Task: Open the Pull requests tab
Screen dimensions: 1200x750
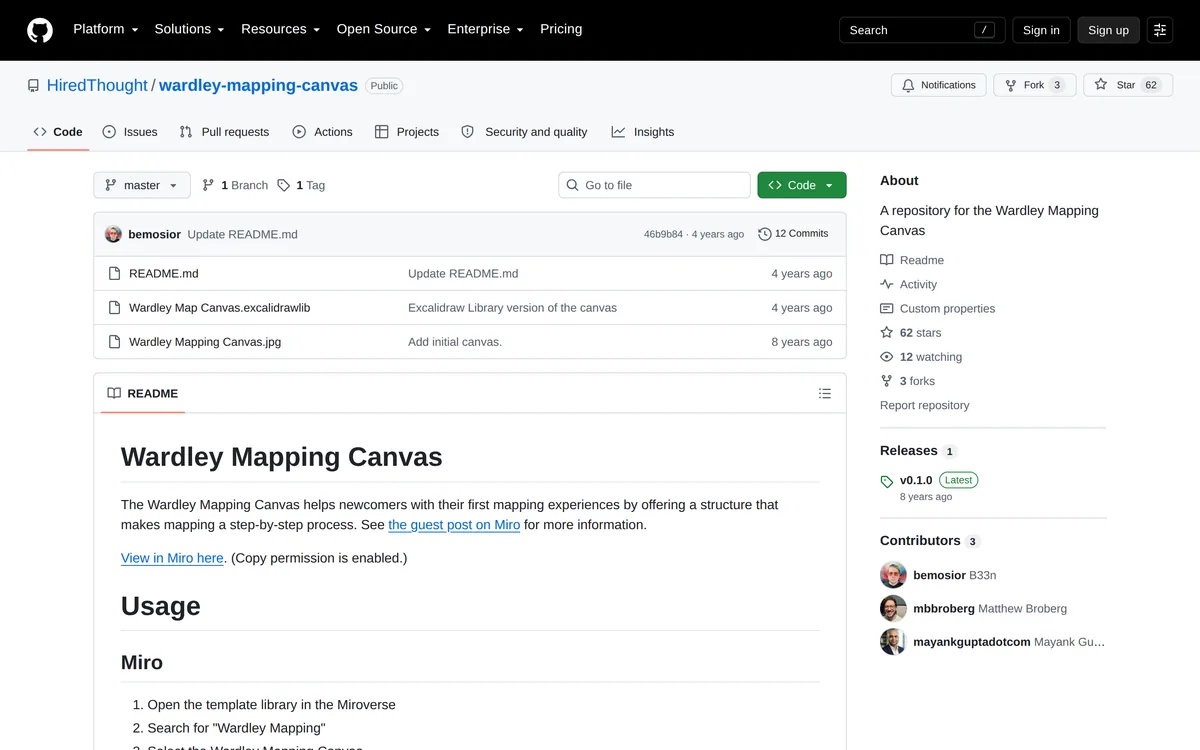Action: [x=224, y=132]
